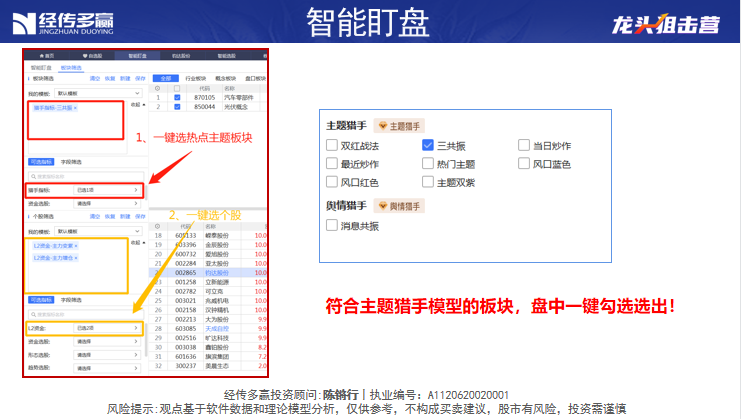Viewport: 741px width, 419px height.
Task: Check the 主题双紫 checkbox
Action: click(428, 182)
